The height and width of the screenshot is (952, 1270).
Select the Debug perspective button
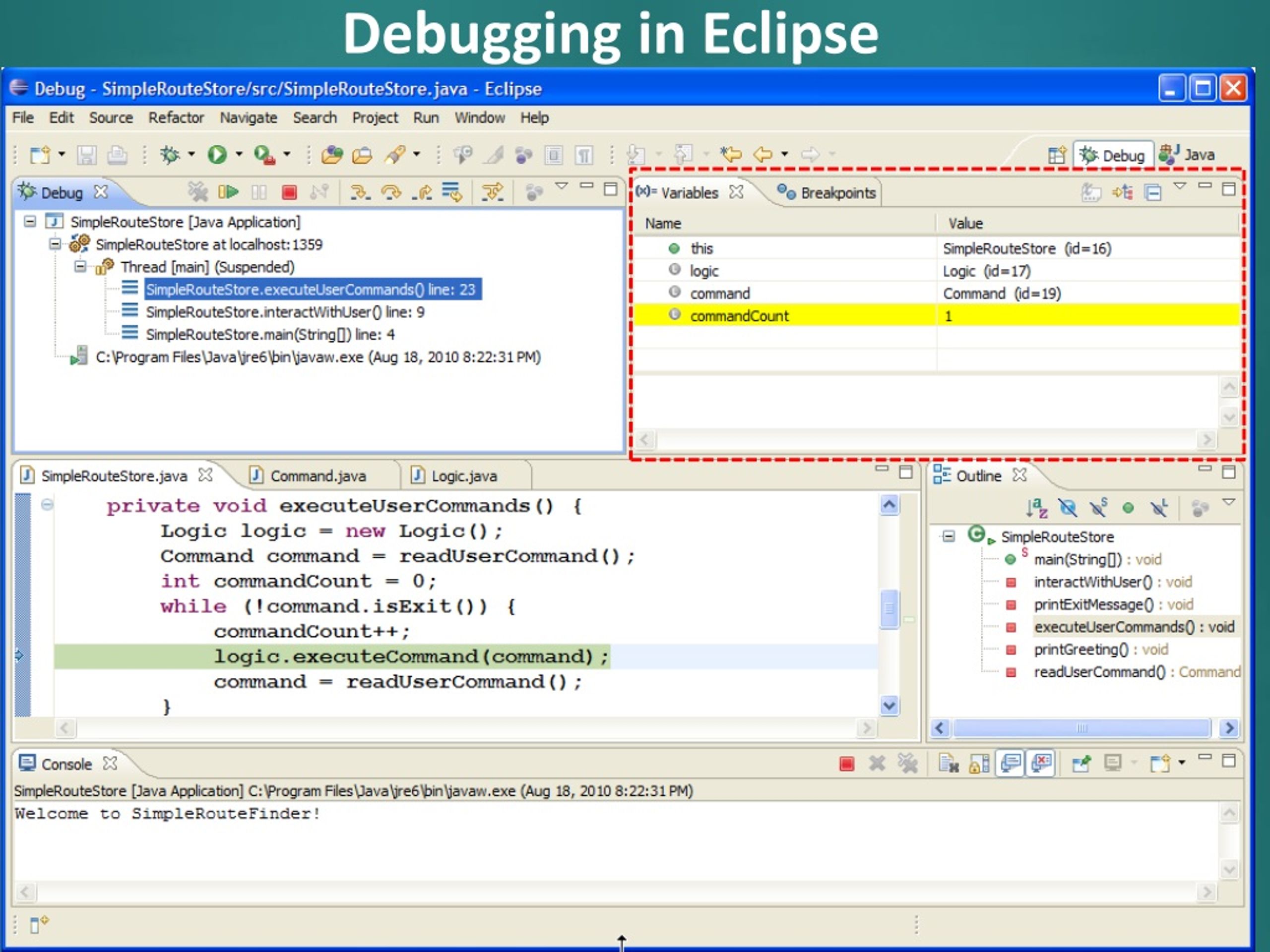[x=1113, y=155]
